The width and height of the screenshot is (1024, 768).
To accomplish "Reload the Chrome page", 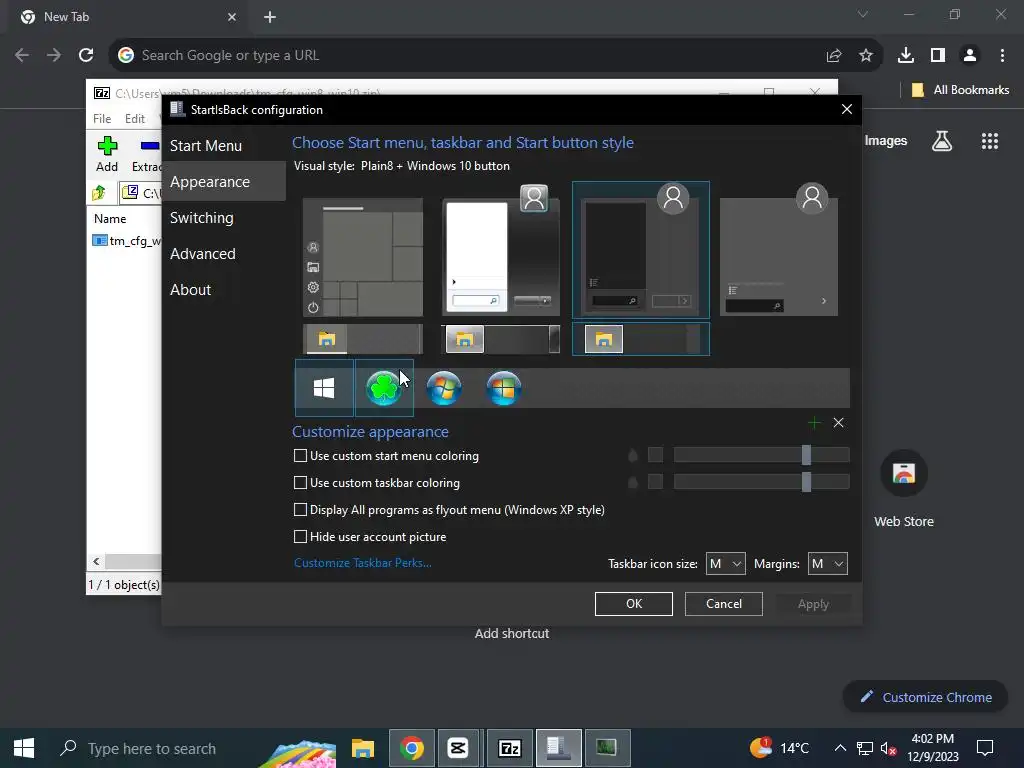I will [86, 55].
